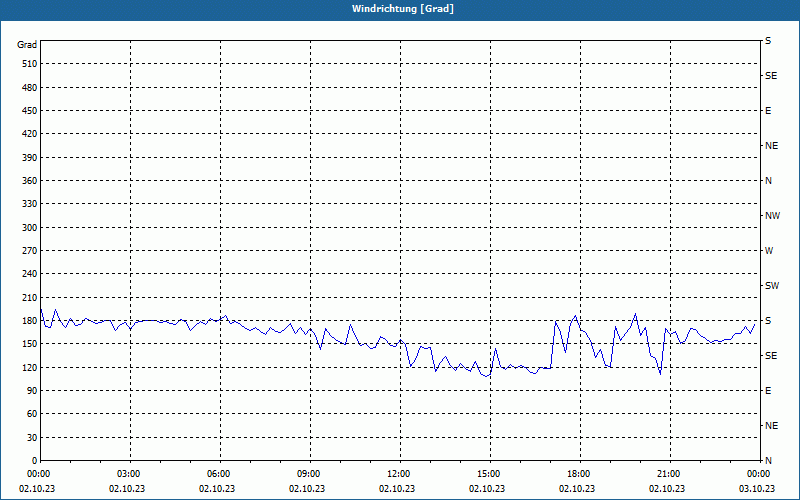
Task: Select the N compass label level with 0
Action: pos(768,461)
